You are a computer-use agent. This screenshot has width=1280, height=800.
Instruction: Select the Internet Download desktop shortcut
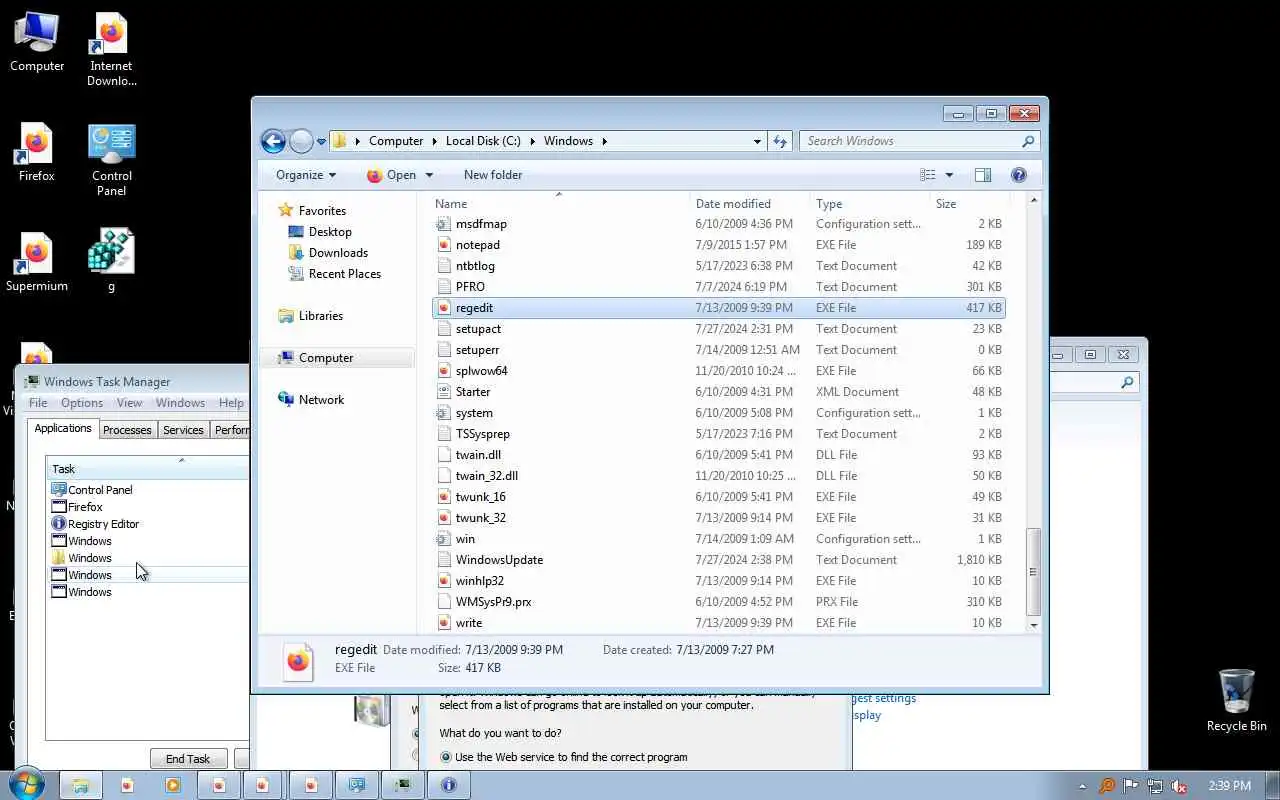(111, 50)
